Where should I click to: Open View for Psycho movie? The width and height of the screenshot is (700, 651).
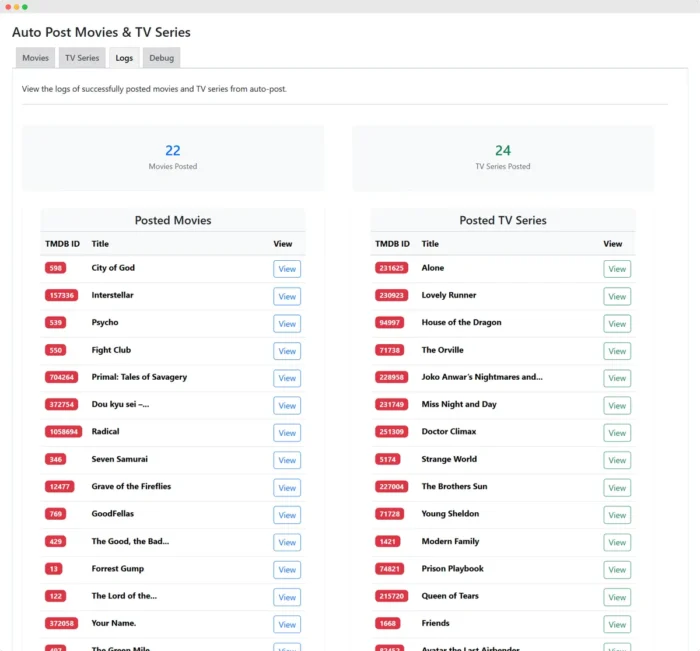point(287,324)
